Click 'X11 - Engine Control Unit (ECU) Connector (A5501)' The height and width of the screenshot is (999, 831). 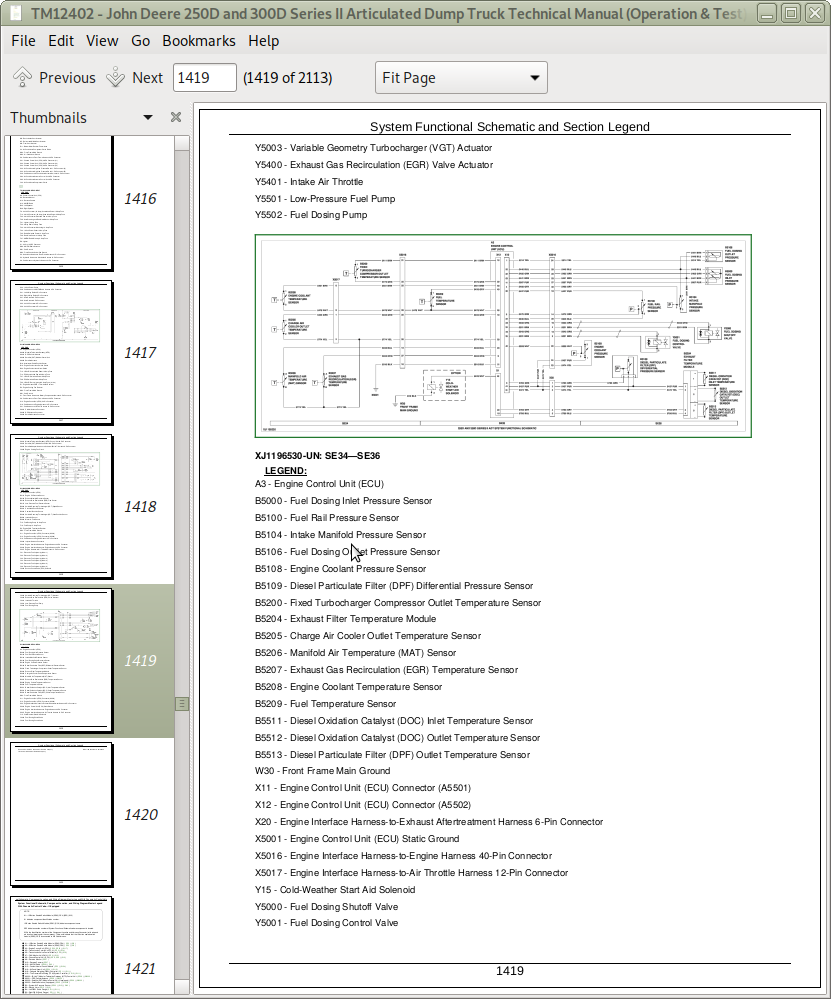363,787
